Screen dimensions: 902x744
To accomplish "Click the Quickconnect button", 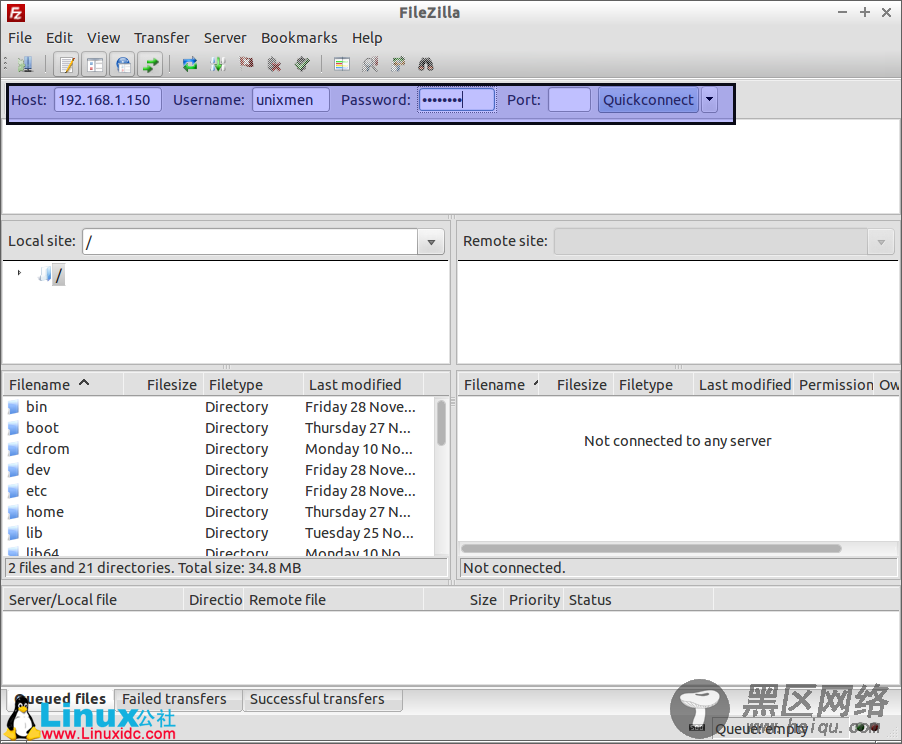I will point(648,100).
